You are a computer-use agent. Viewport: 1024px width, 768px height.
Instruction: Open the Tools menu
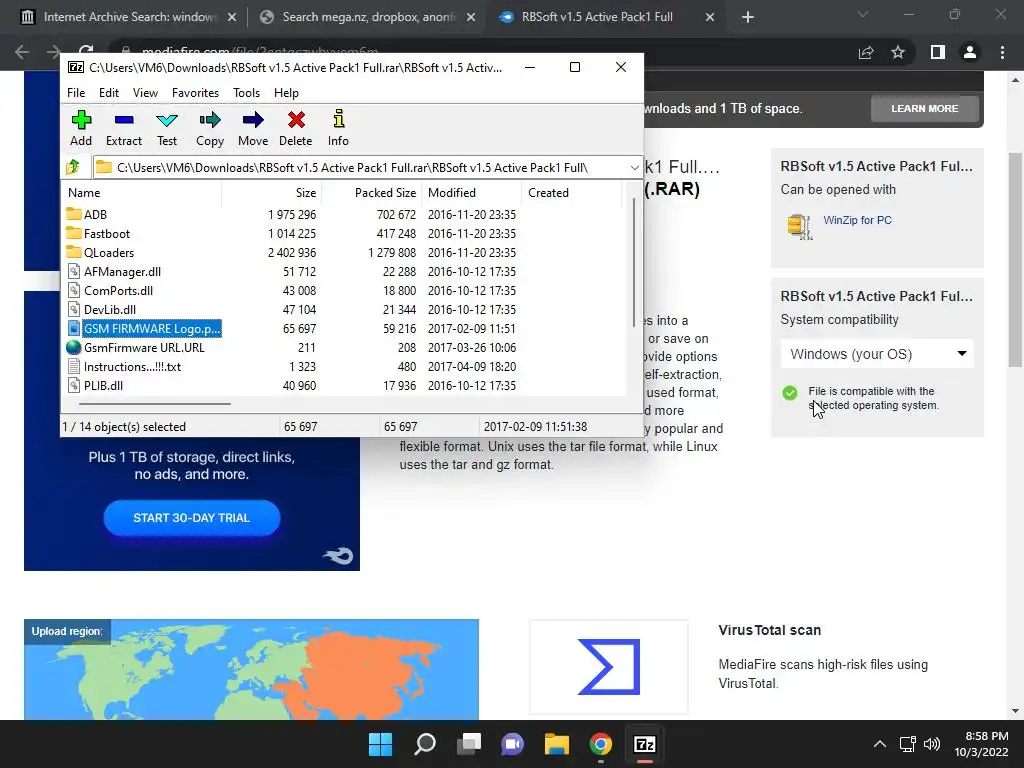coord(246,93)
